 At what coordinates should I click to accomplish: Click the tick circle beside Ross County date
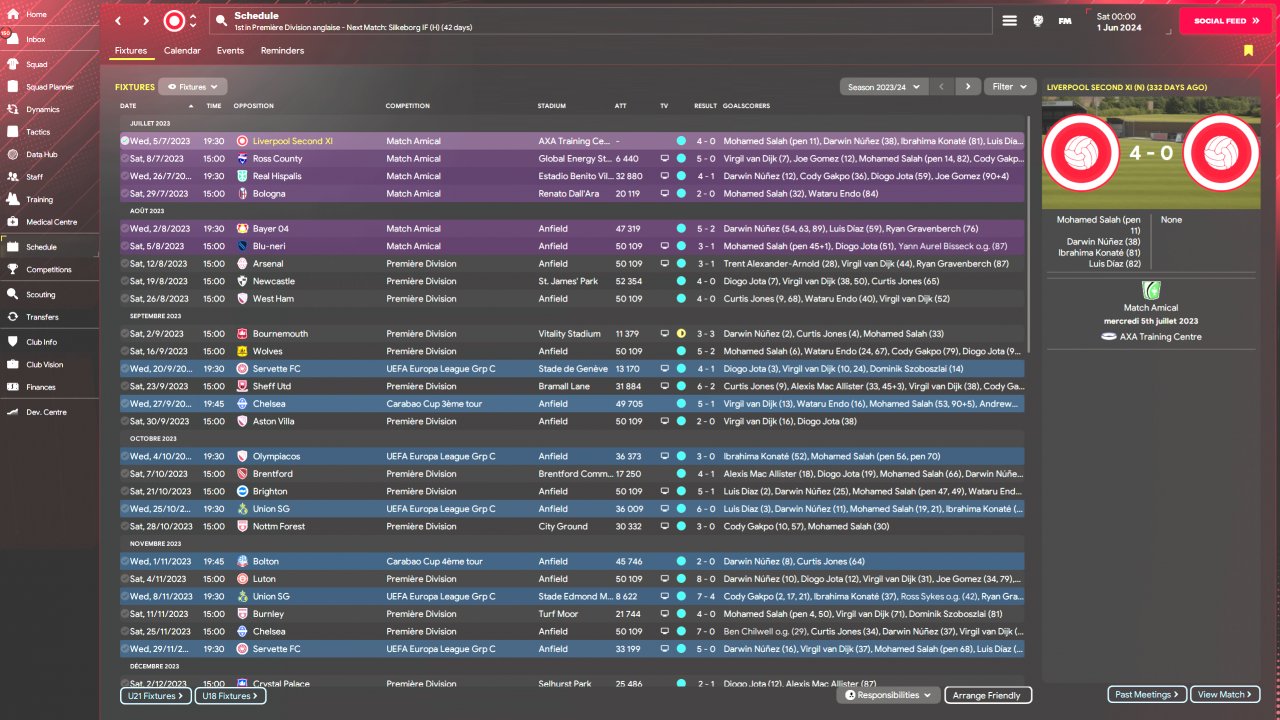[124, 159]
